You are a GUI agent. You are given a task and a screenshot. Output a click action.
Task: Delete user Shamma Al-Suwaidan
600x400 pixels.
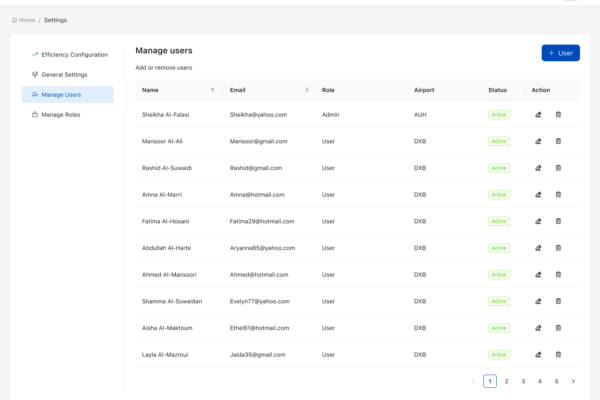(558, 301)
